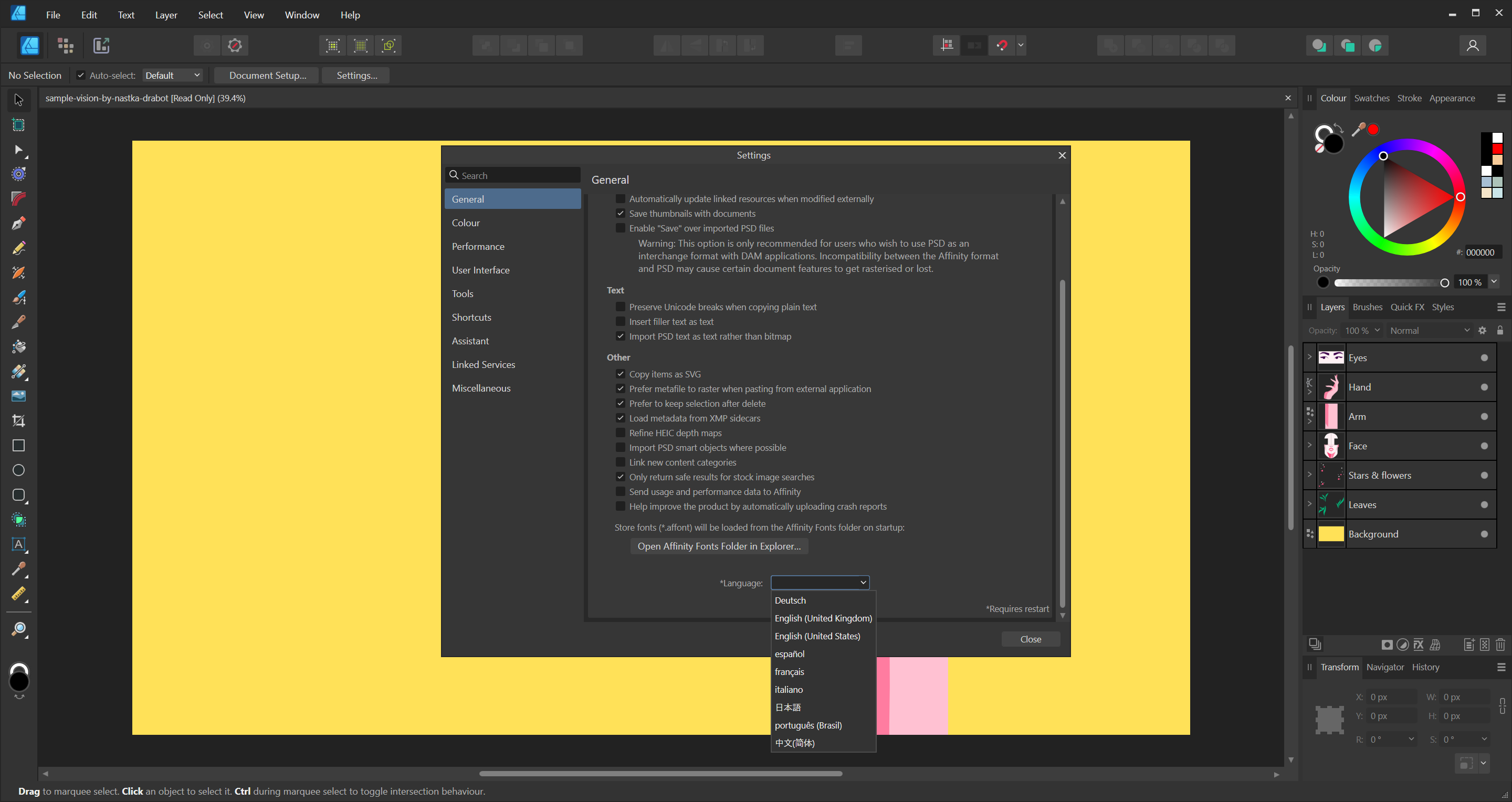Click the delete layer trash icon
The width and height of the screenshot is (1512, 802).
point(1500,645)
